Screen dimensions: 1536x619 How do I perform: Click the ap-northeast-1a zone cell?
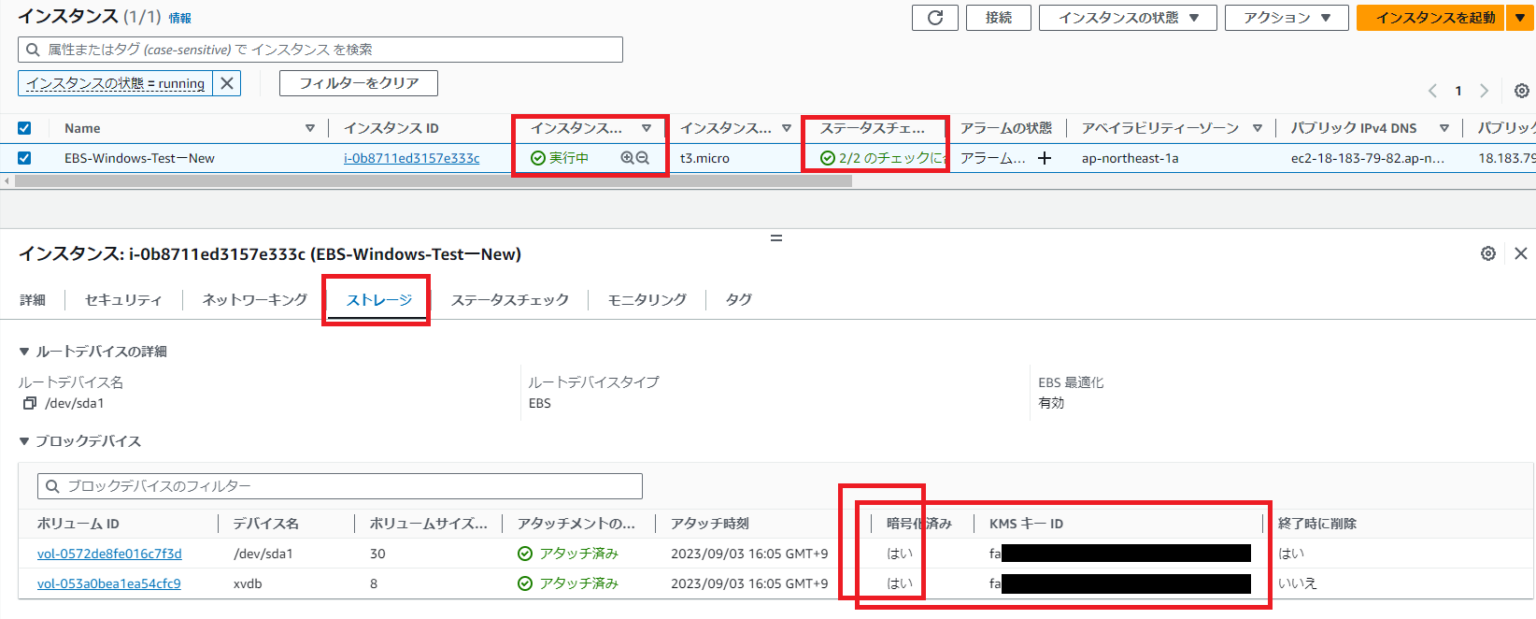[1130, 158]
